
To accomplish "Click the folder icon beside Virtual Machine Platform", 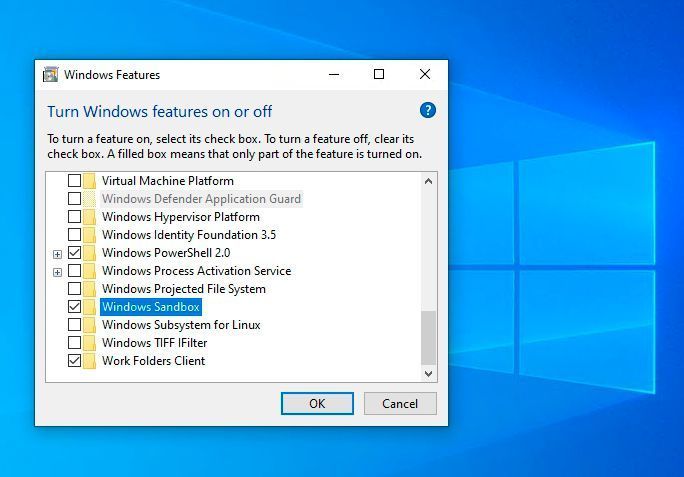I will coord(89,181).
